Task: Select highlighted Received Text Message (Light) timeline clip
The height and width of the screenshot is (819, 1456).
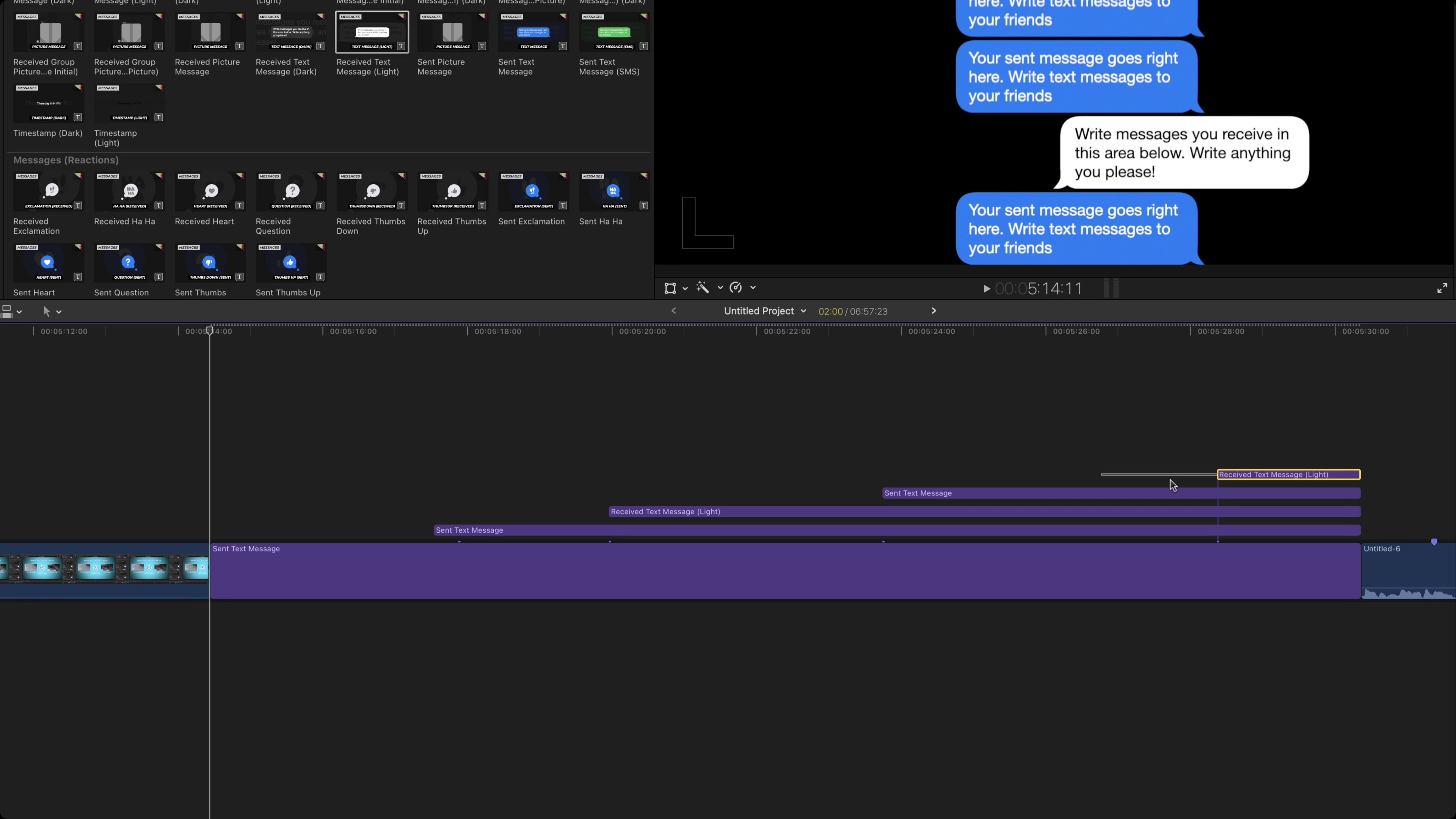Action: 1288,475
